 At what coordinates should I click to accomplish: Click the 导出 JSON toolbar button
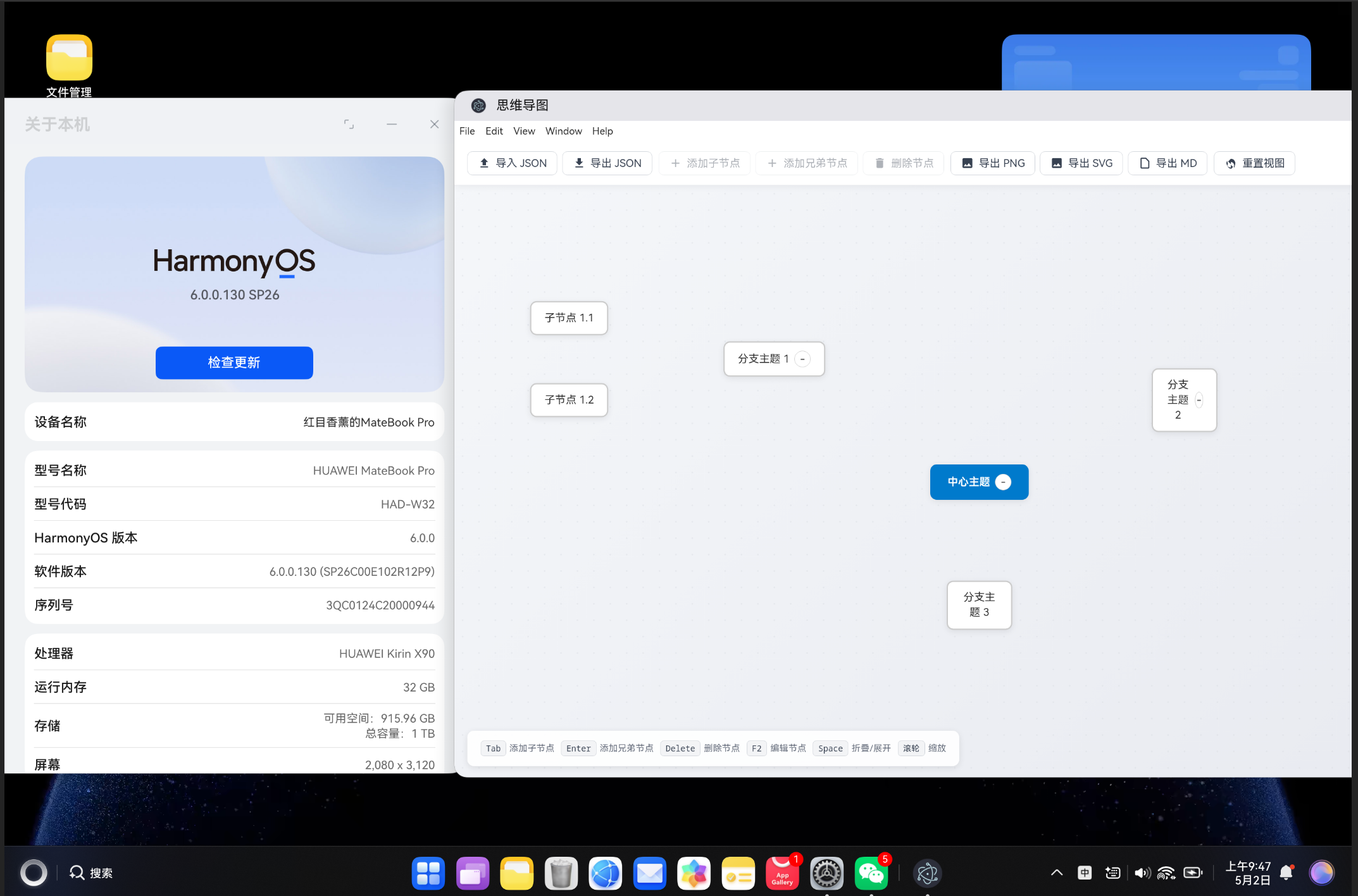click(x=607, y=163)
